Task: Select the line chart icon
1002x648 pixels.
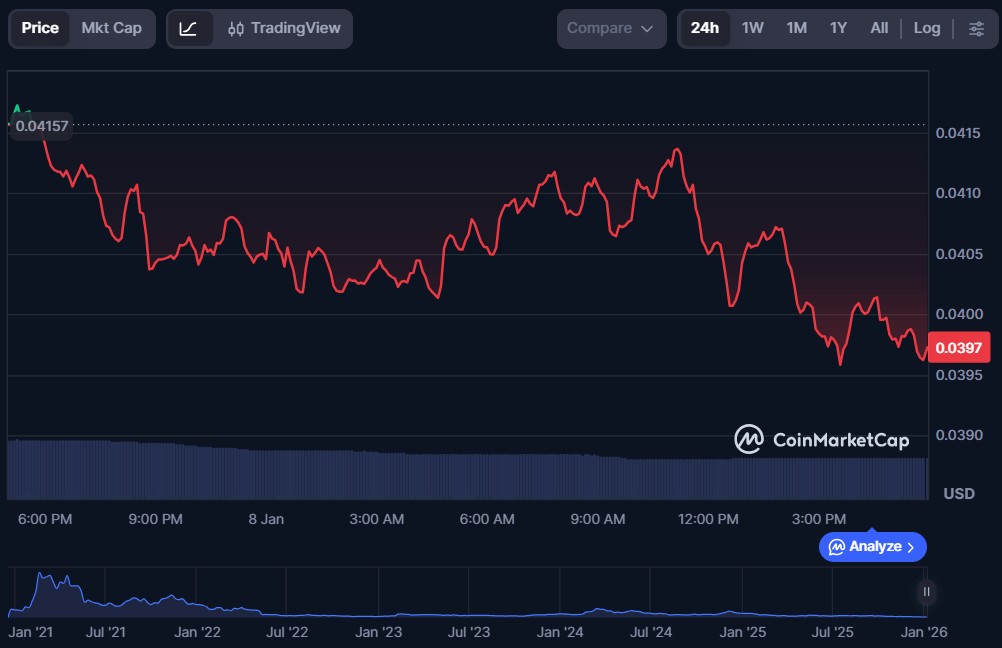Action: point(189,29)
